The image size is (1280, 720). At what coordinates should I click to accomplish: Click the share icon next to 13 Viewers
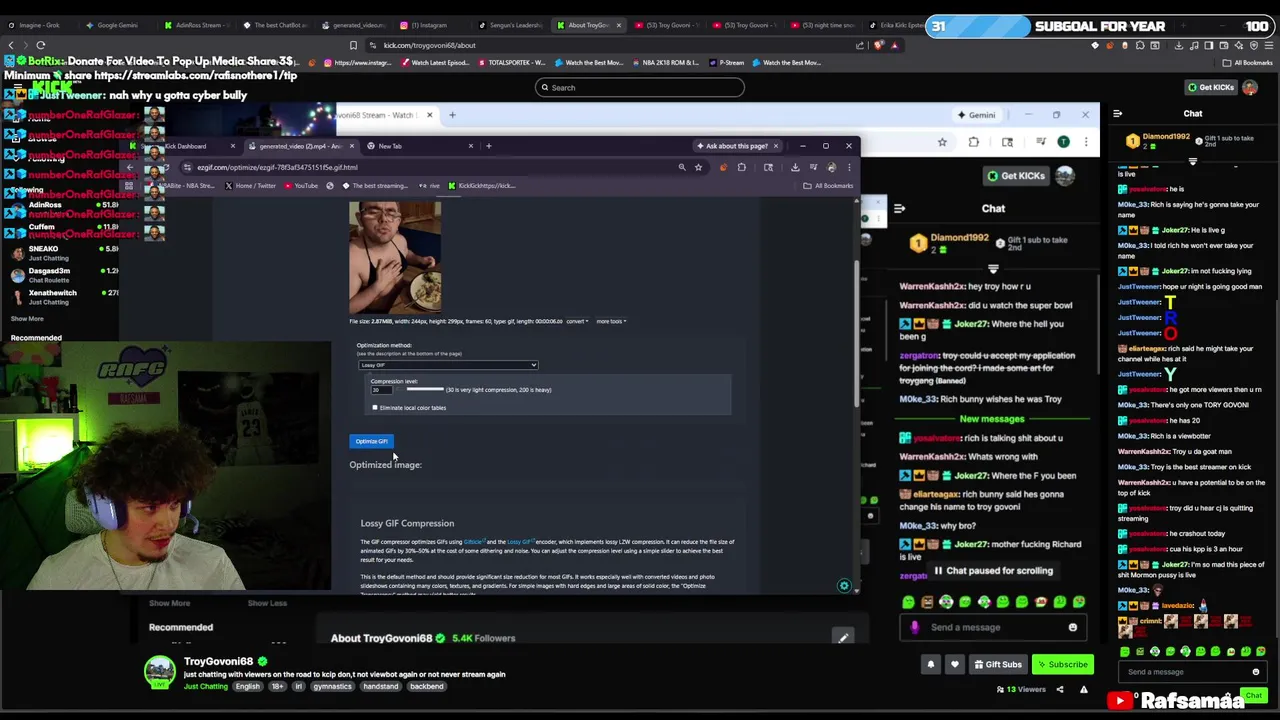pyautogui.click(x=1060, y=689)
